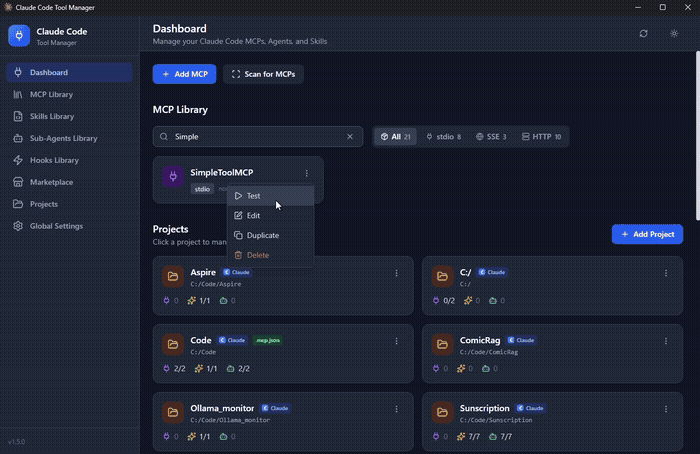Open MCP Library in the sidebar
This screenshot has width=700, height=454.
(69, 94)
